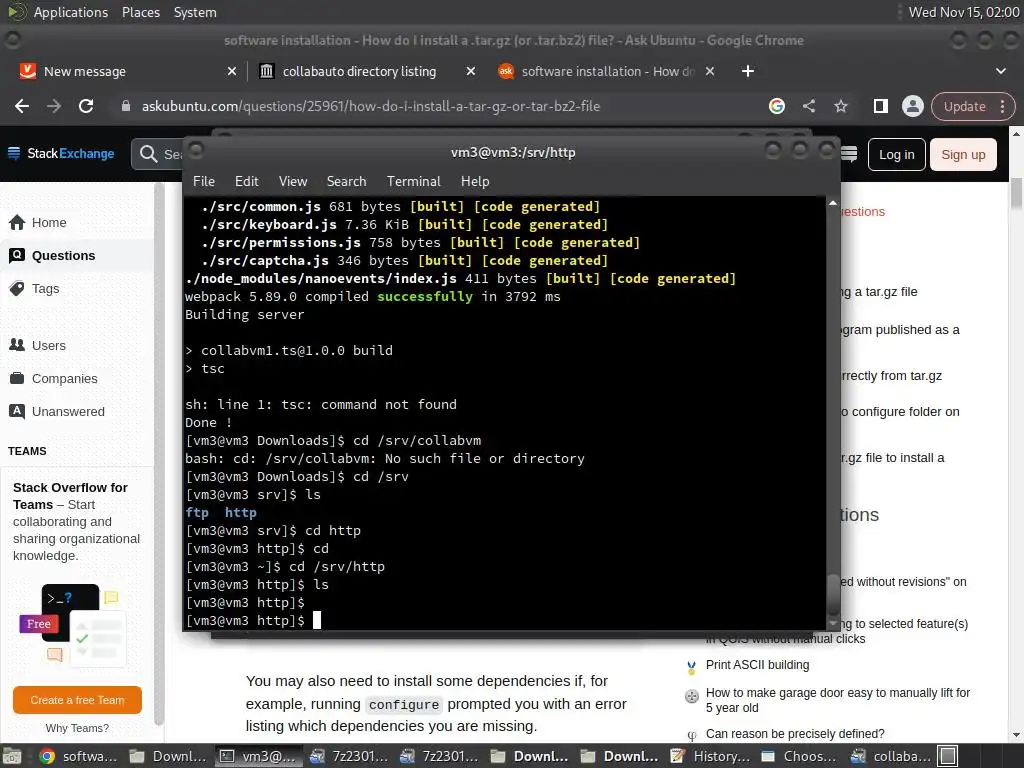The image size is (1024, 768).
Task: Open collaba... taskbar item
Action: (891, 756)
